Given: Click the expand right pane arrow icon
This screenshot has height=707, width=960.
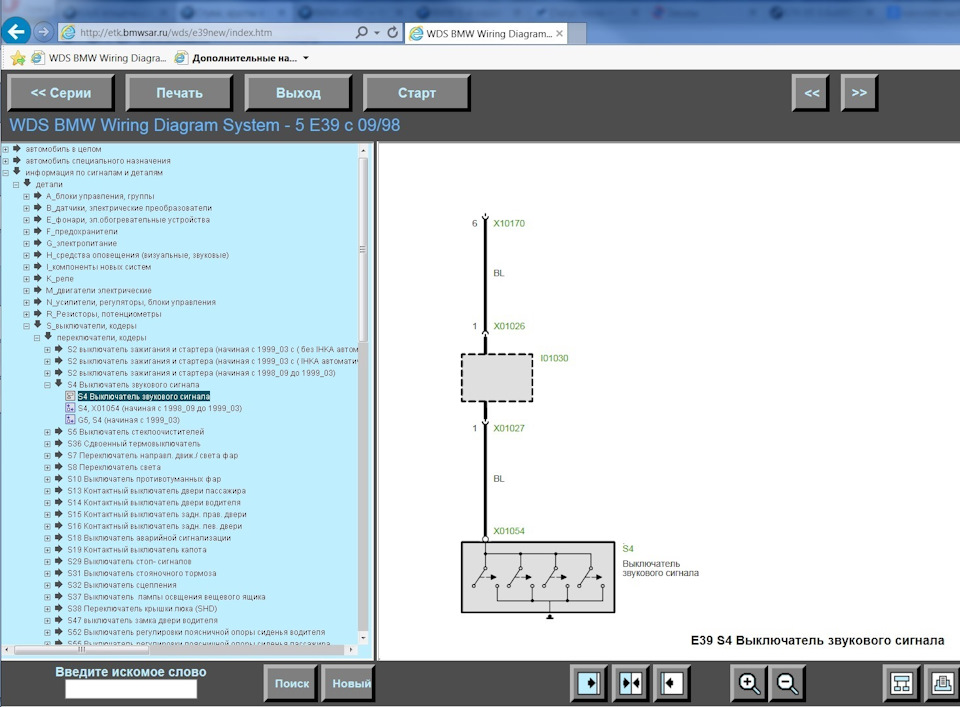Looking at the screenshot, I should click(589, 683).
